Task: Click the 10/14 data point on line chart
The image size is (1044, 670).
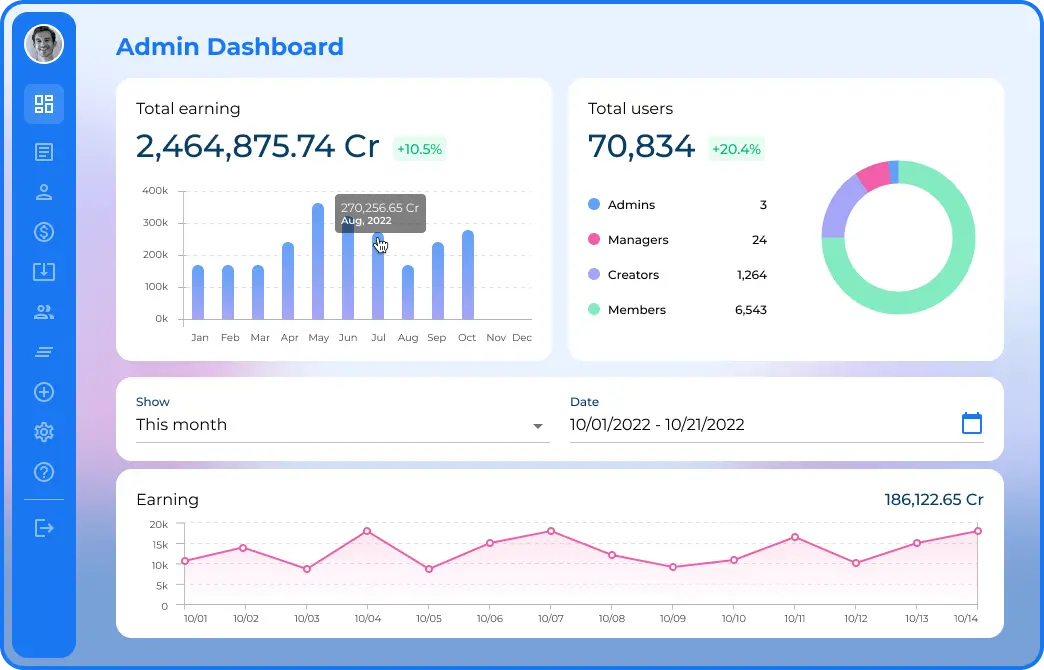Action: (978, 531)
